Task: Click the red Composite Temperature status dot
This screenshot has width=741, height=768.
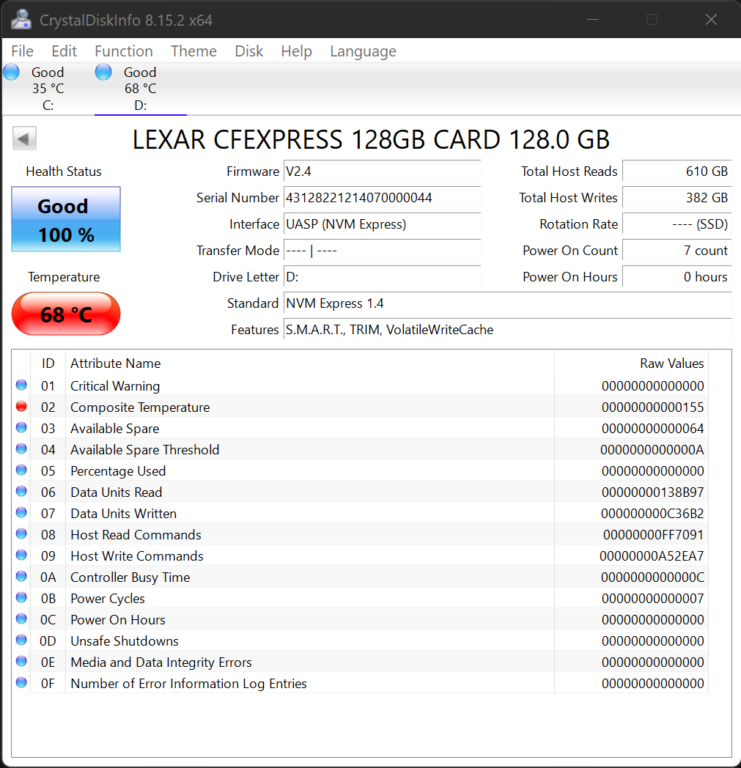Action: pos(22,407)
